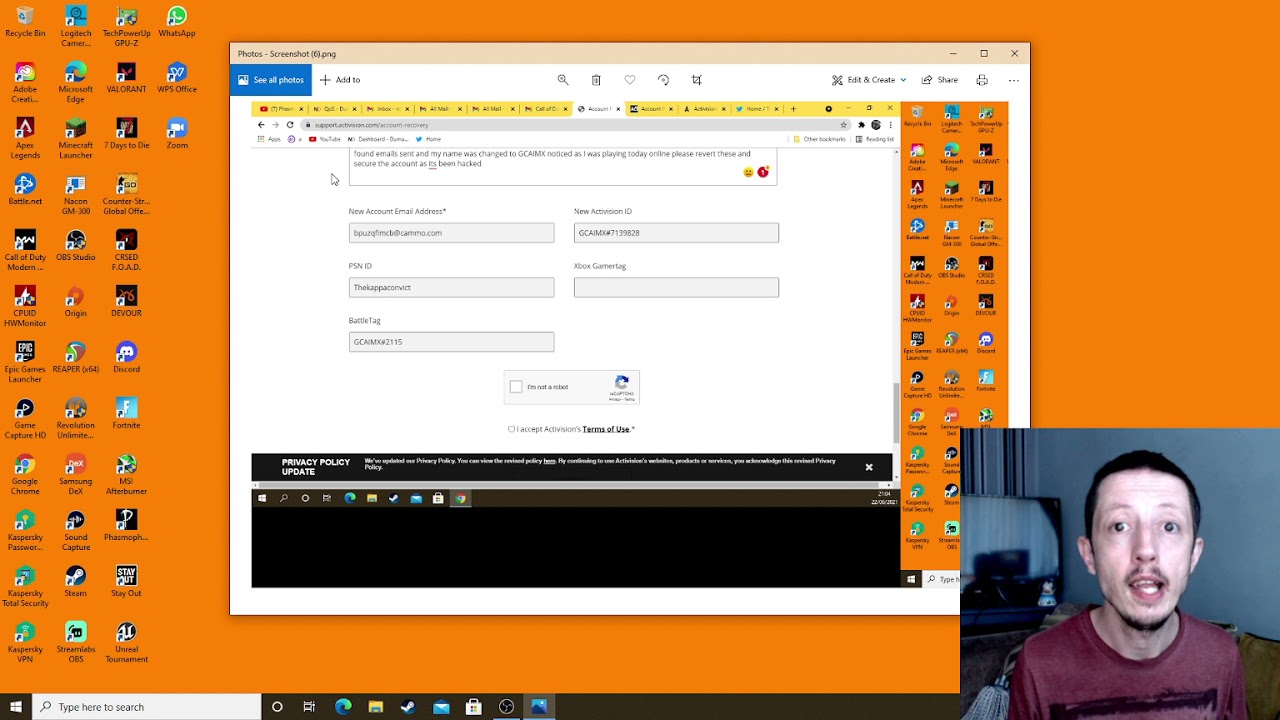Click the Print icon in Photos
The width and height of the screenshot is (1280, 720).
click(982, 80)
